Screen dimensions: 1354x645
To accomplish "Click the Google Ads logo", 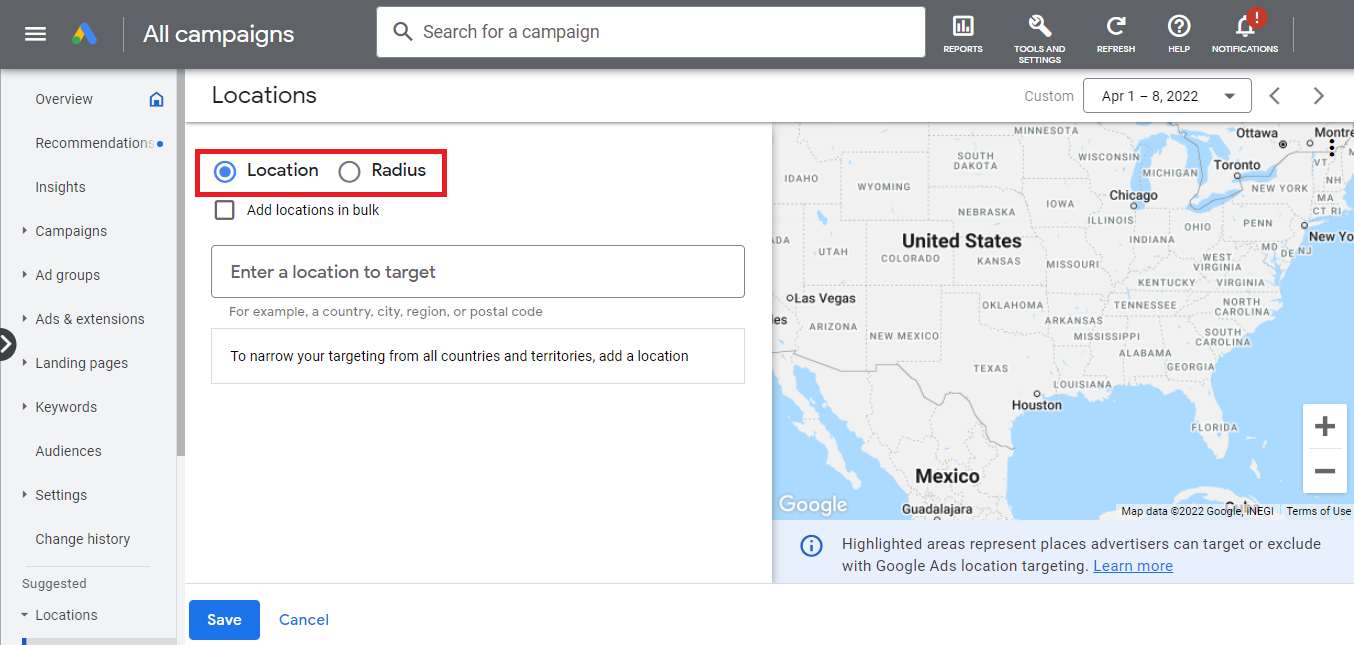I will click(x=85, y=33).
